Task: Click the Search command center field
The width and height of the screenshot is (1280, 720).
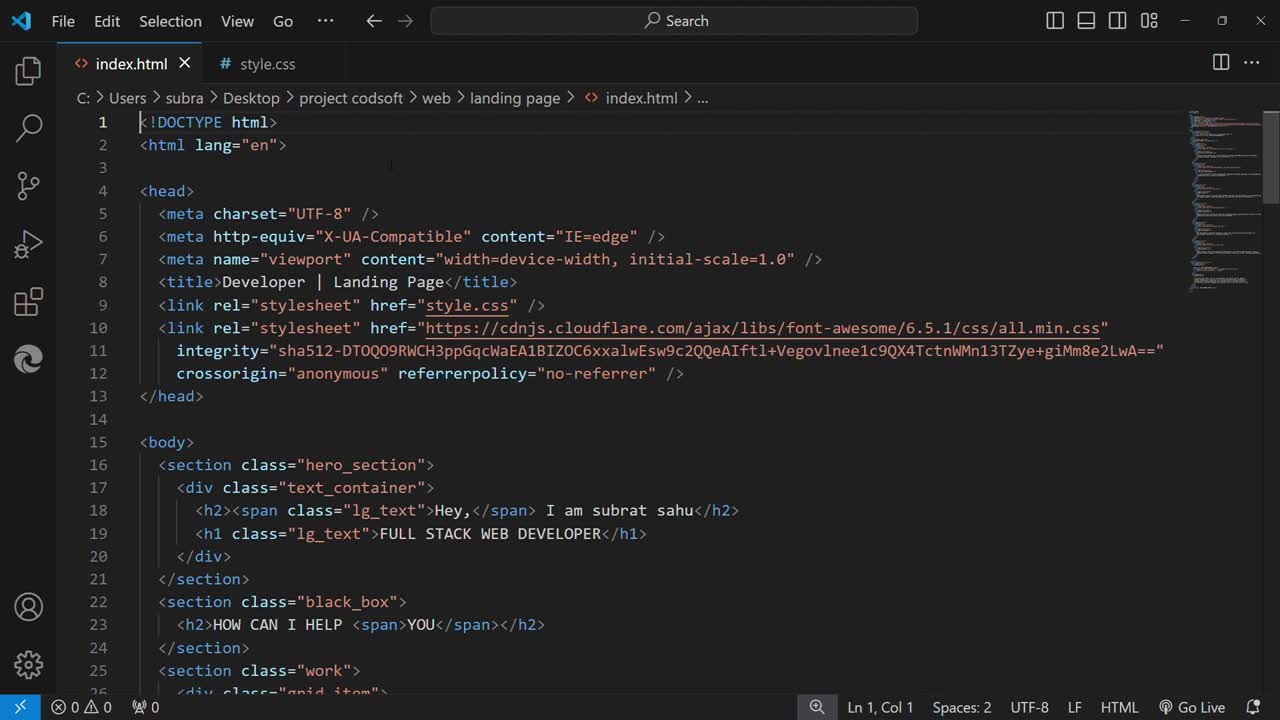Action: [x=674, y=21]
